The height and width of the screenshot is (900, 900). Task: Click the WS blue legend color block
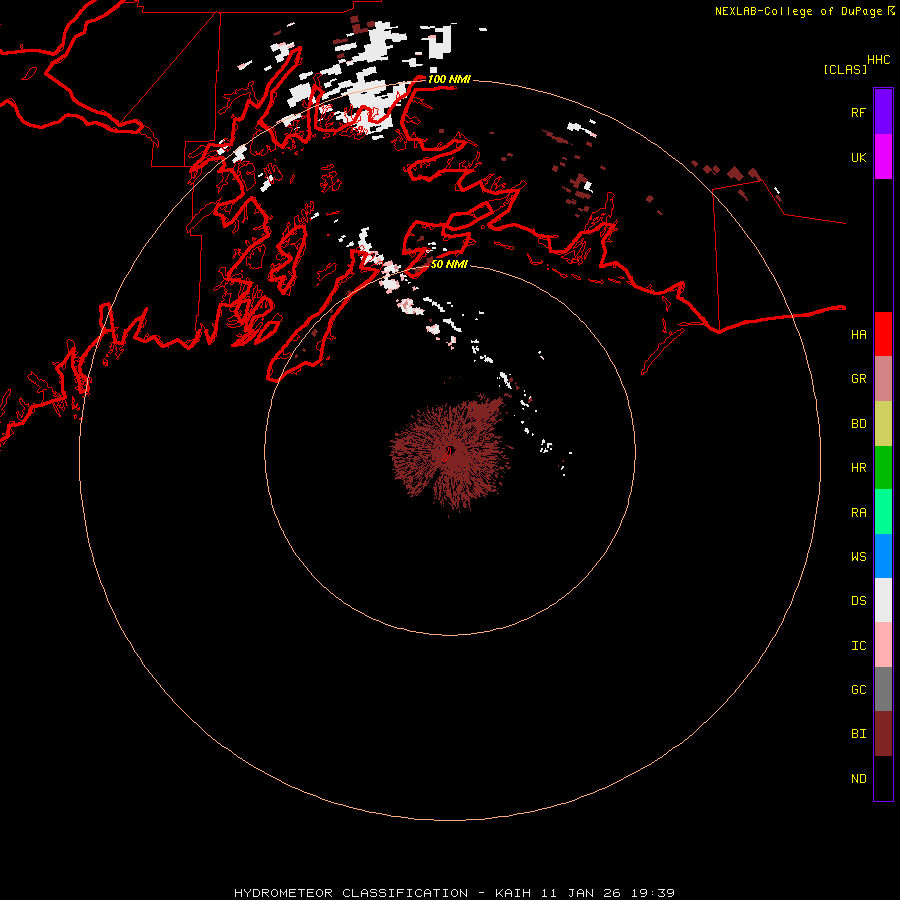883,556
